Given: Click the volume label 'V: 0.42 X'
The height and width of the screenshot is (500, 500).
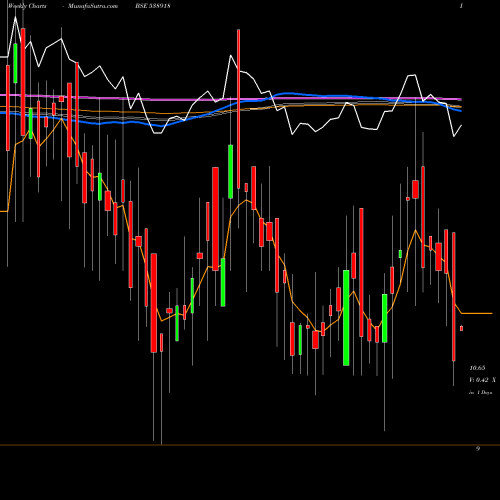Looking at the screenshot, I should click(x=482, y=380).
